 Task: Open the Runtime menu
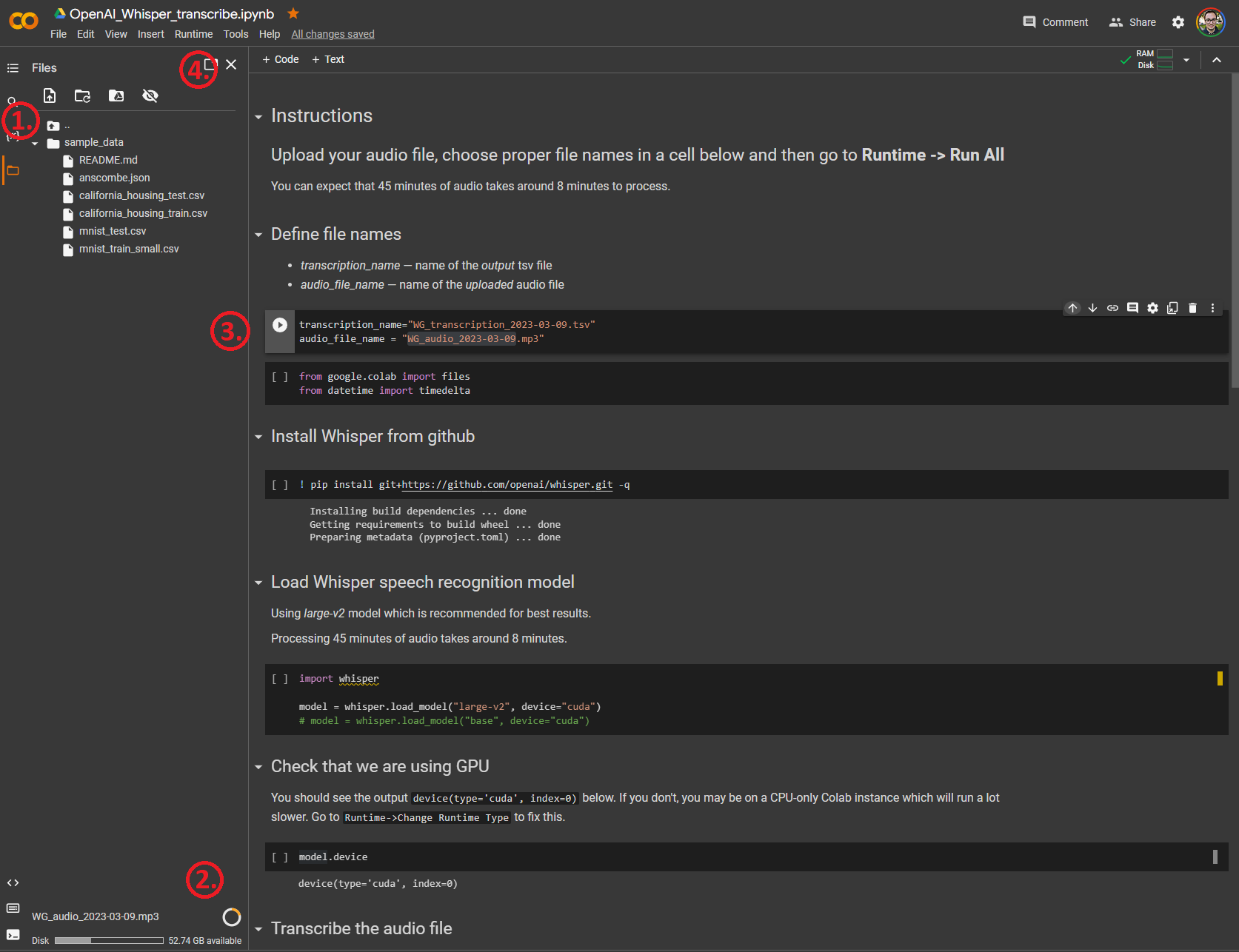pyautogui.click(x=193, y=34)
